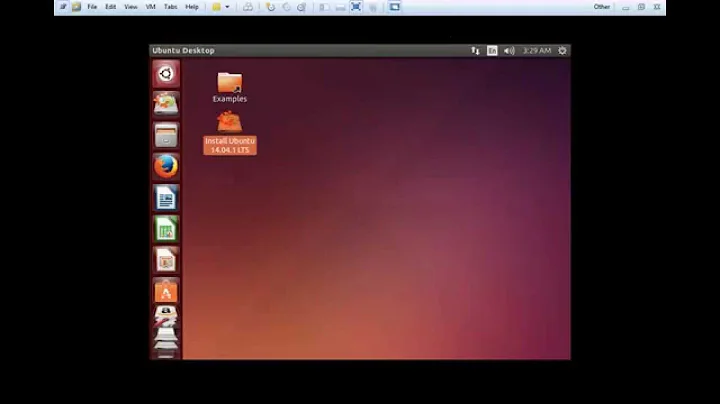Open the snapshot manager toolbar icon
The image size is (720, 404).
tap(302, 7)
